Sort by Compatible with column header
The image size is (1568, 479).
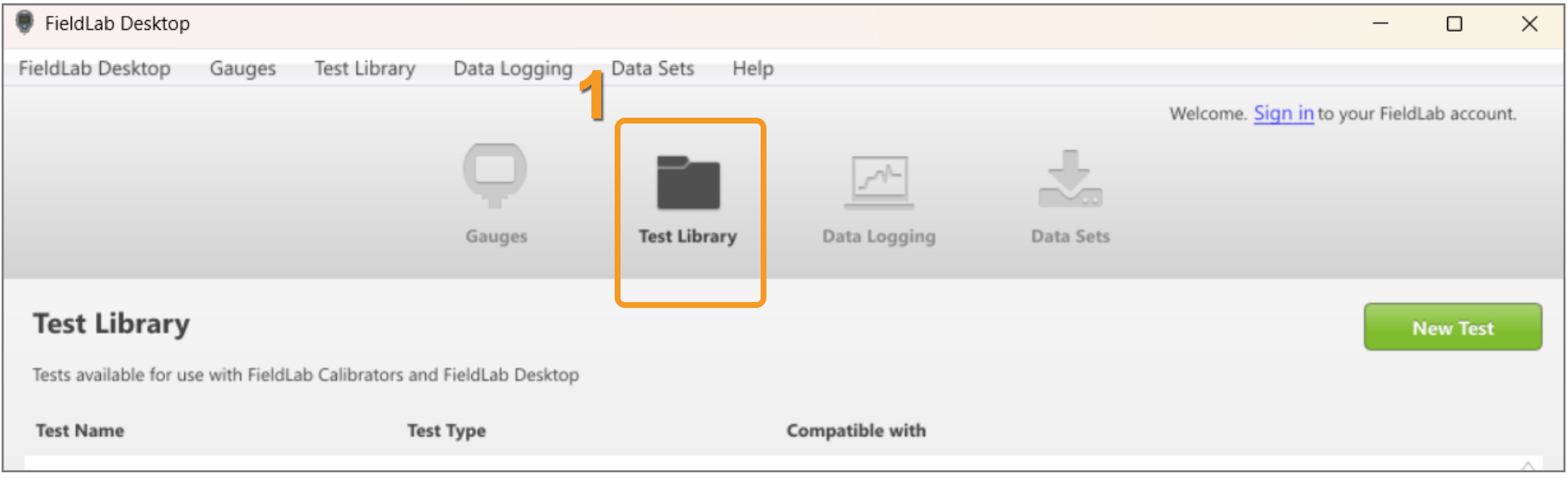tap(856, 431)
